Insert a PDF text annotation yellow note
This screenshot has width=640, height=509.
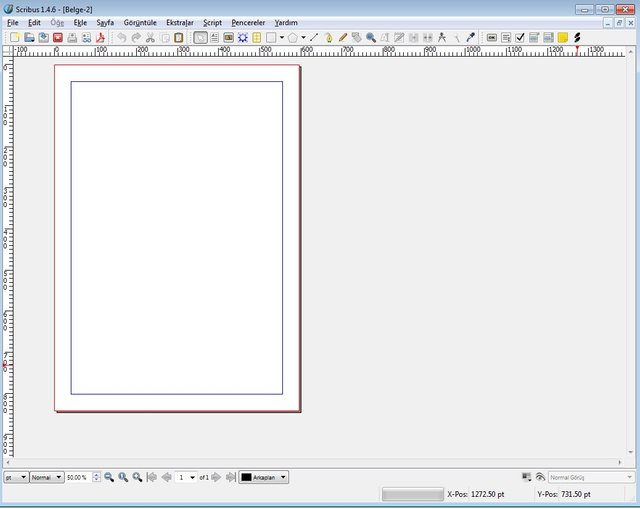(563, 38)
